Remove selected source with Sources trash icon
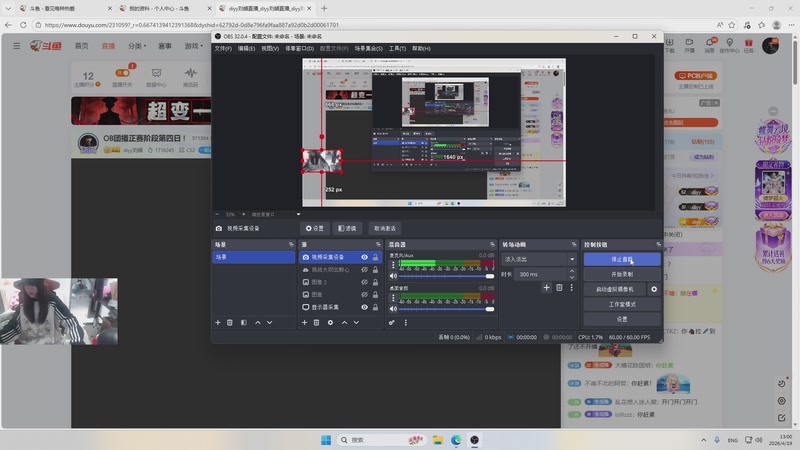 tap(316, 322)
